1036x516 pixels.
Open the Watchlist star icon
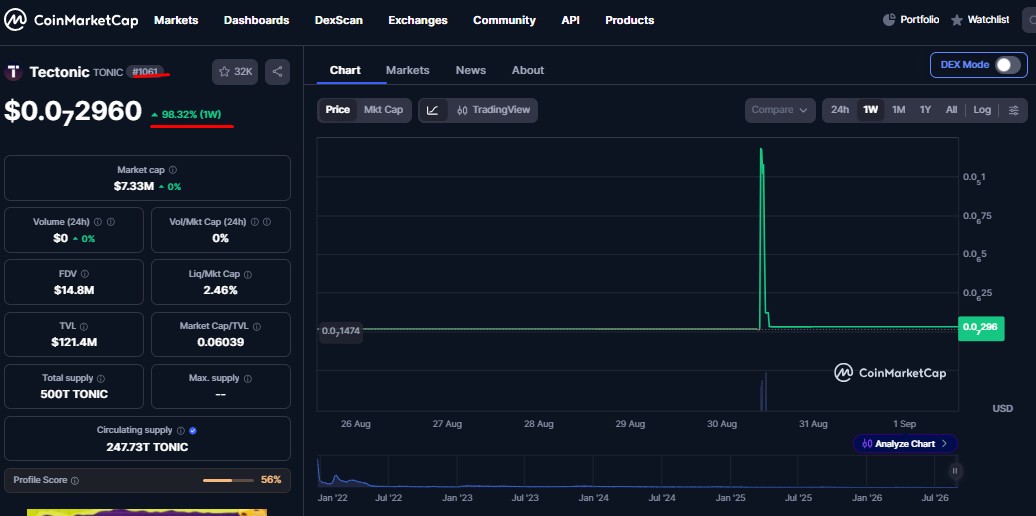coord(957,20)
